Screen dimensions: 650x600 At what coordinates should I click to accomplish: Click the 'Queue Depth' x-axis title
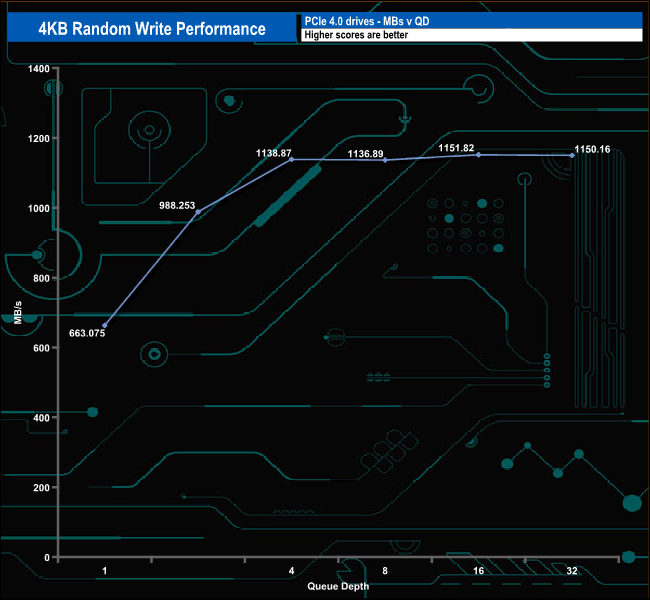[x=338, y=586]
